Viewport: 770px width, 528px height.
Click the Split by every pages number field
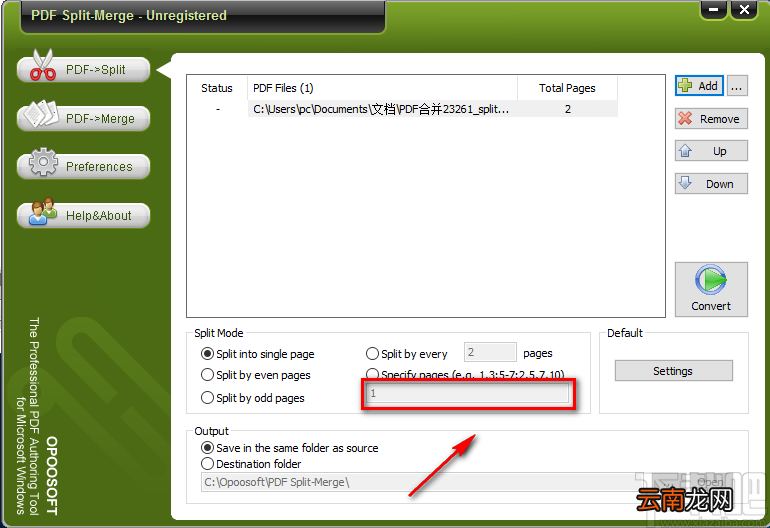click(x=490, y=352)
